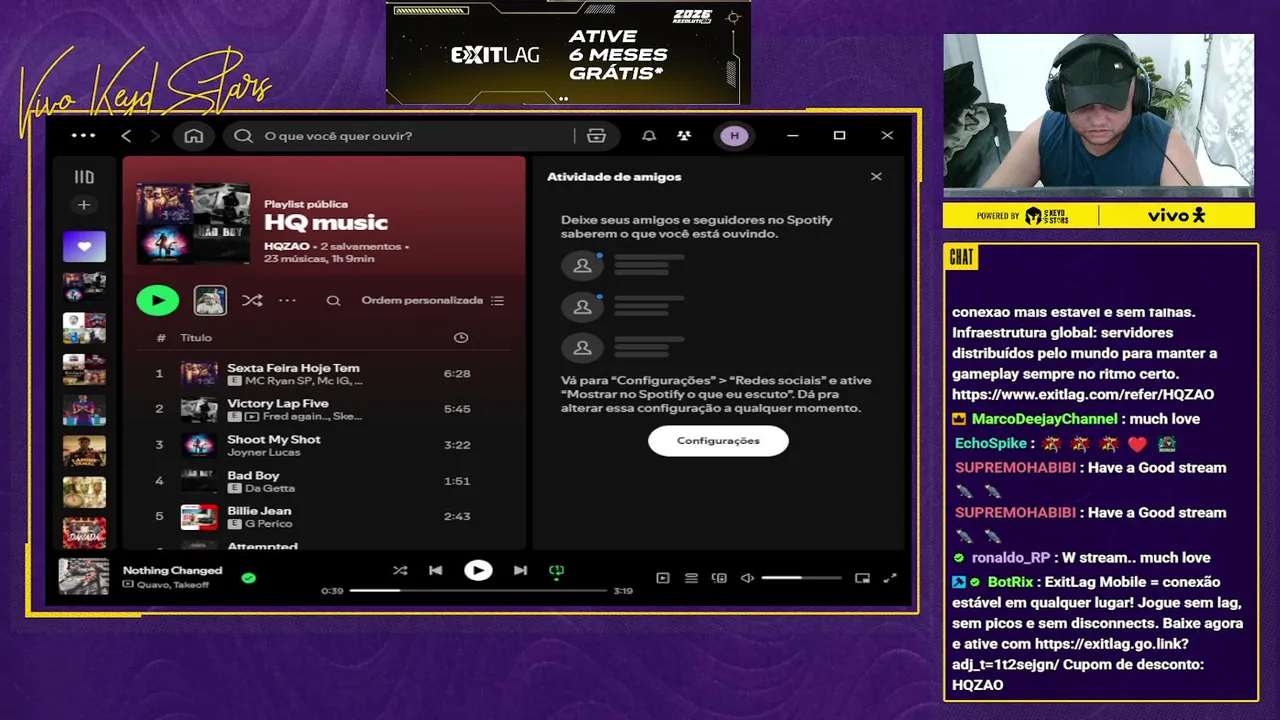The height and width of the screenshot is (720, 1280).
Task: Click the duration clock column header
Action: click(461, 338)
